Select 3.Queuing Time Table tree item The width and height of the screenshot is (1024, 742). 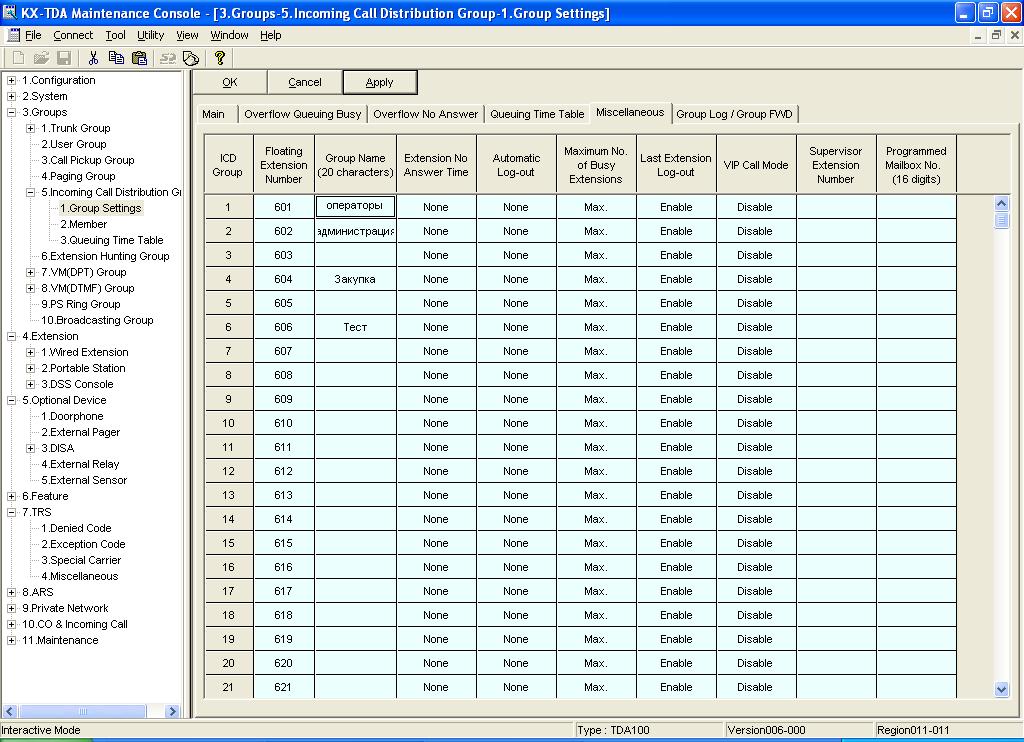tap(112, 240)
